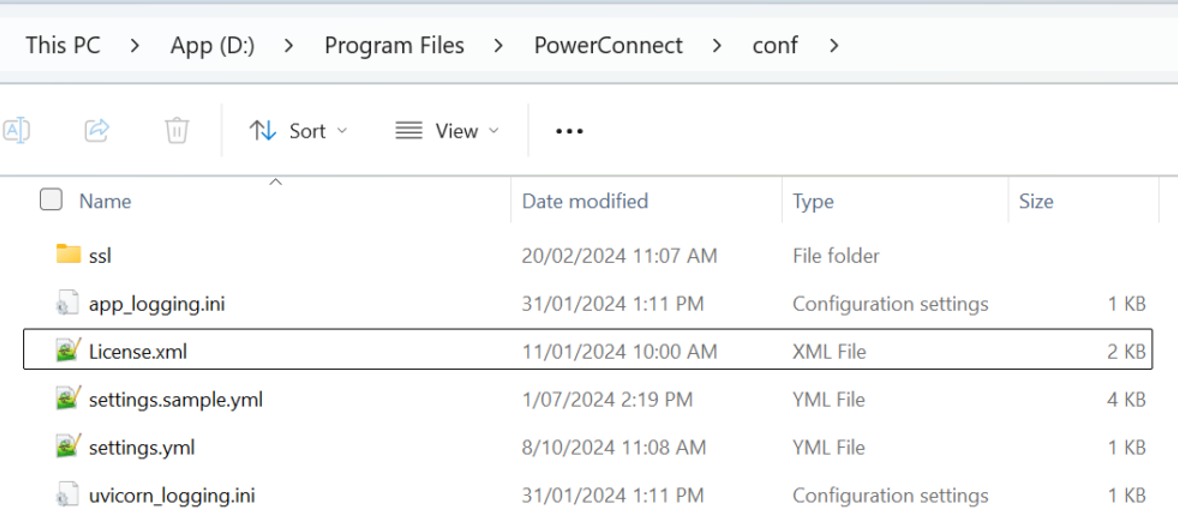Select the License.xml file name

pos(137,351)
